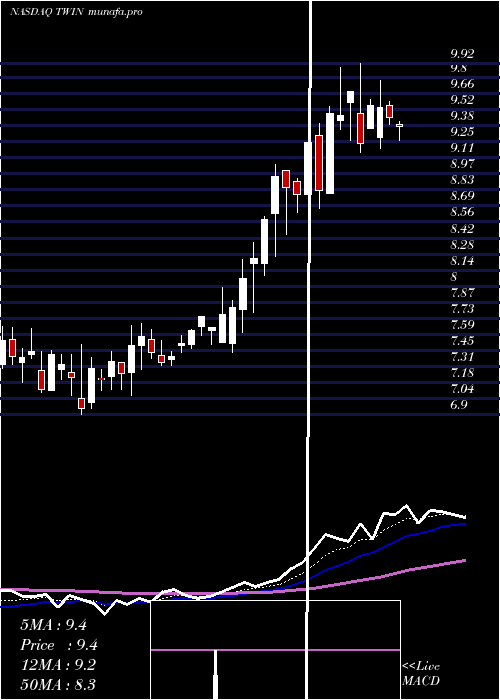Open the <<Live MACD label
This screenshot has width=500, height=700.
point(421,673)
